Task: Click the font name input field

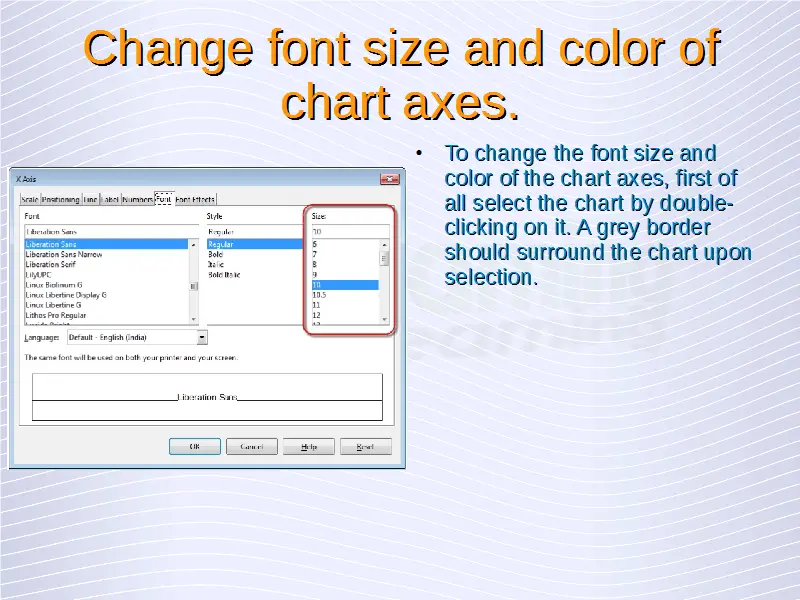Action: coord(110,231)
